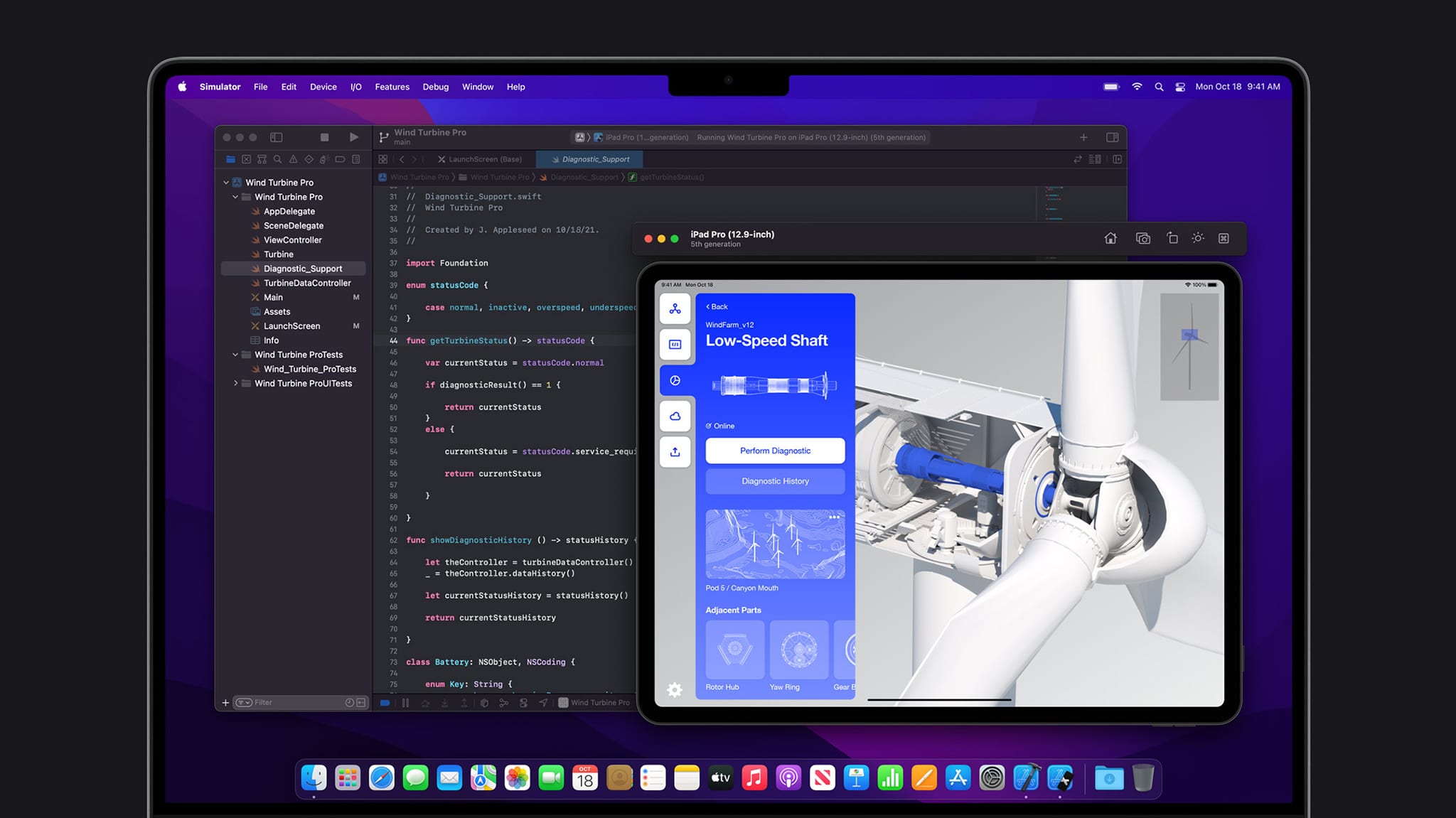This screenshot has height=818, width=1456.
Task: Expand Wind Turbine ProUITests group
Action: pyautogui.click(x=237, y=383)
